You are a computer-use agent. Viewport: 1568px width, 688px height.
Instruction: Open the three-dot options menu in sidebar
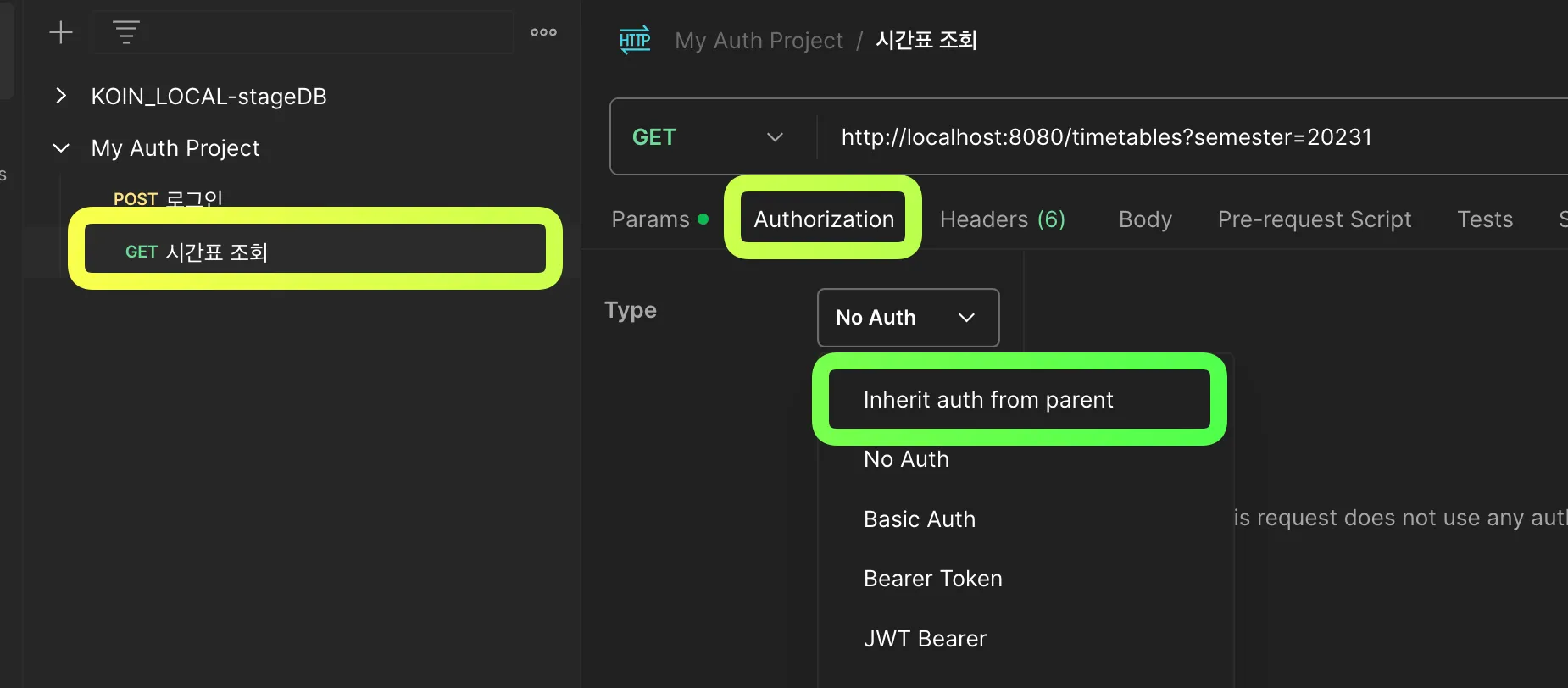[543, 33]
